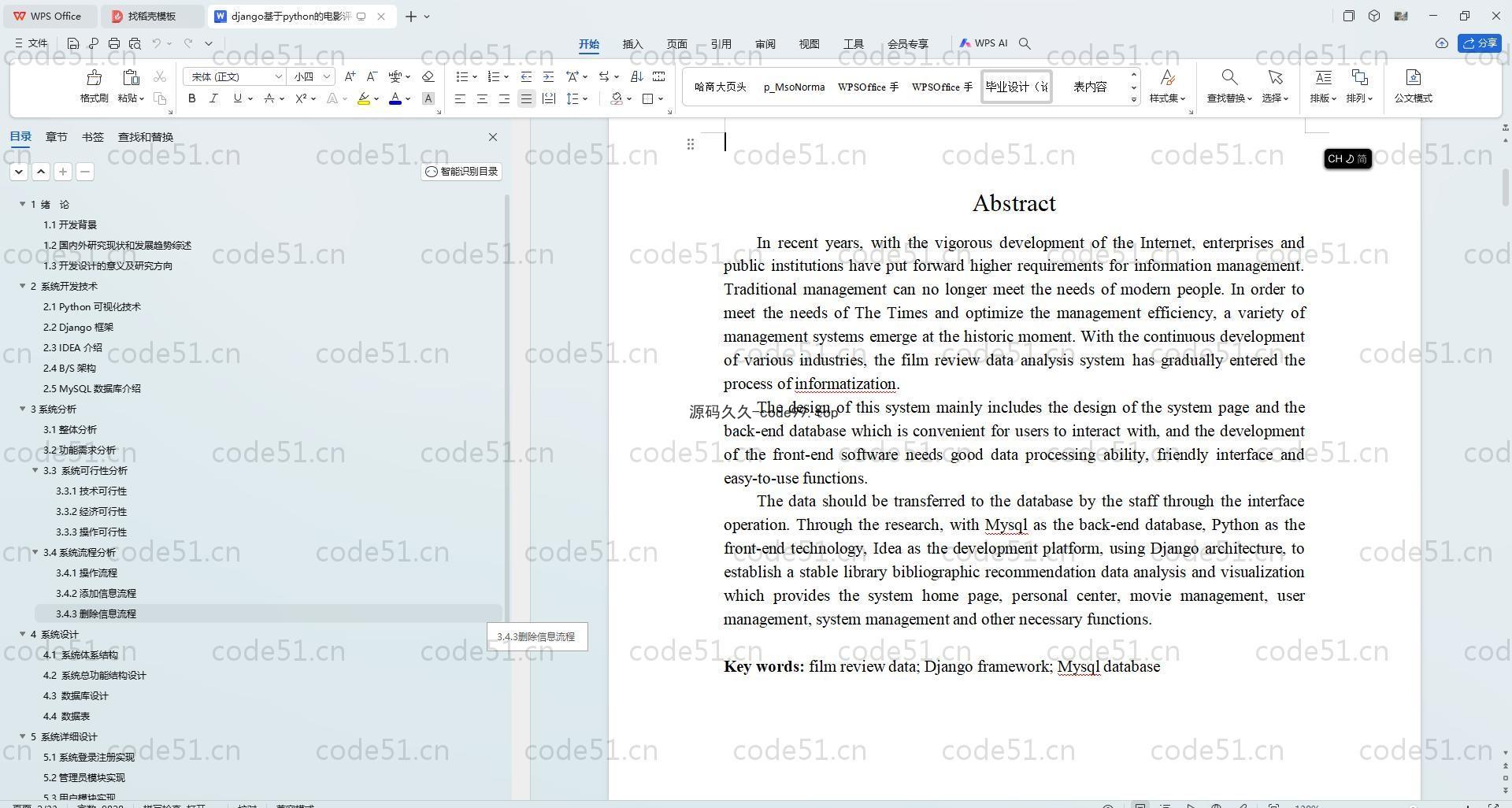1512x808 pixels.
Task: Click the Distributed alignment icon
Action: click(x=549, y=98)
